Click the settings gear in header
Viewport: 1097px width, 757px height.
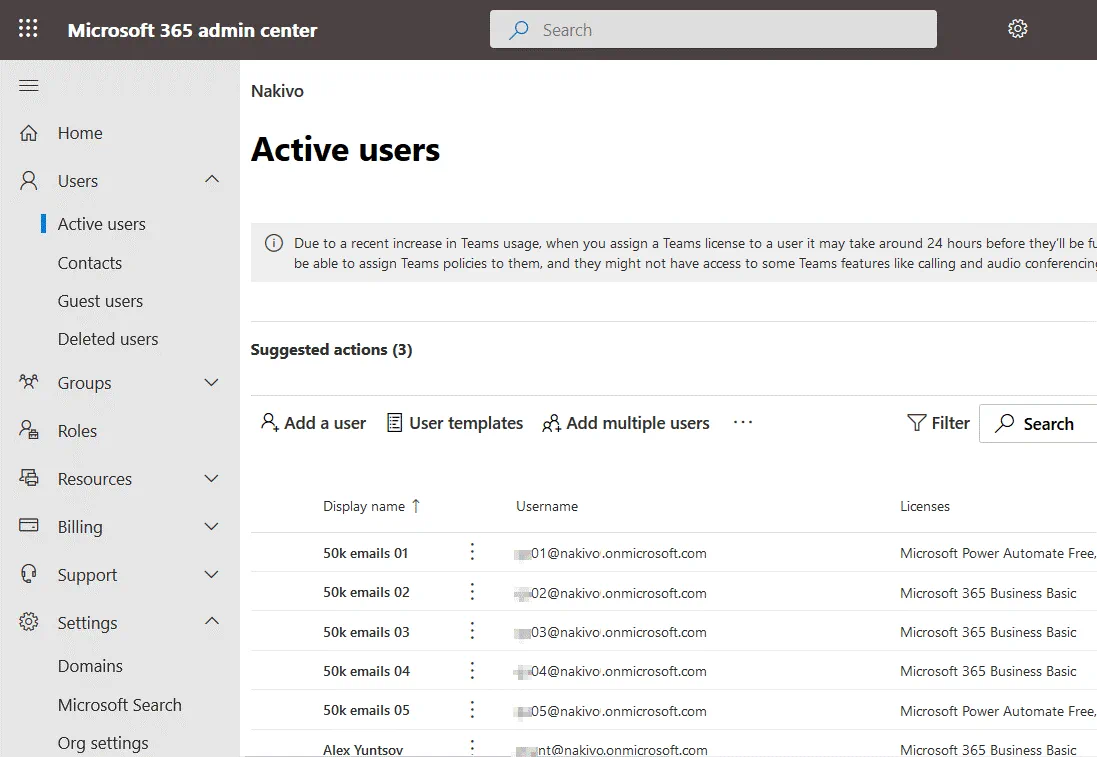click(1017, 29)
